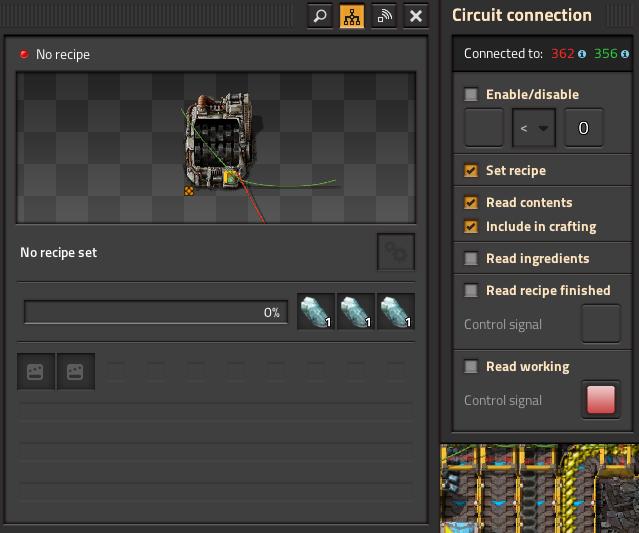Click the red No recipe status indicator
This screenshot has width=639, height=533.
(24, 54)
